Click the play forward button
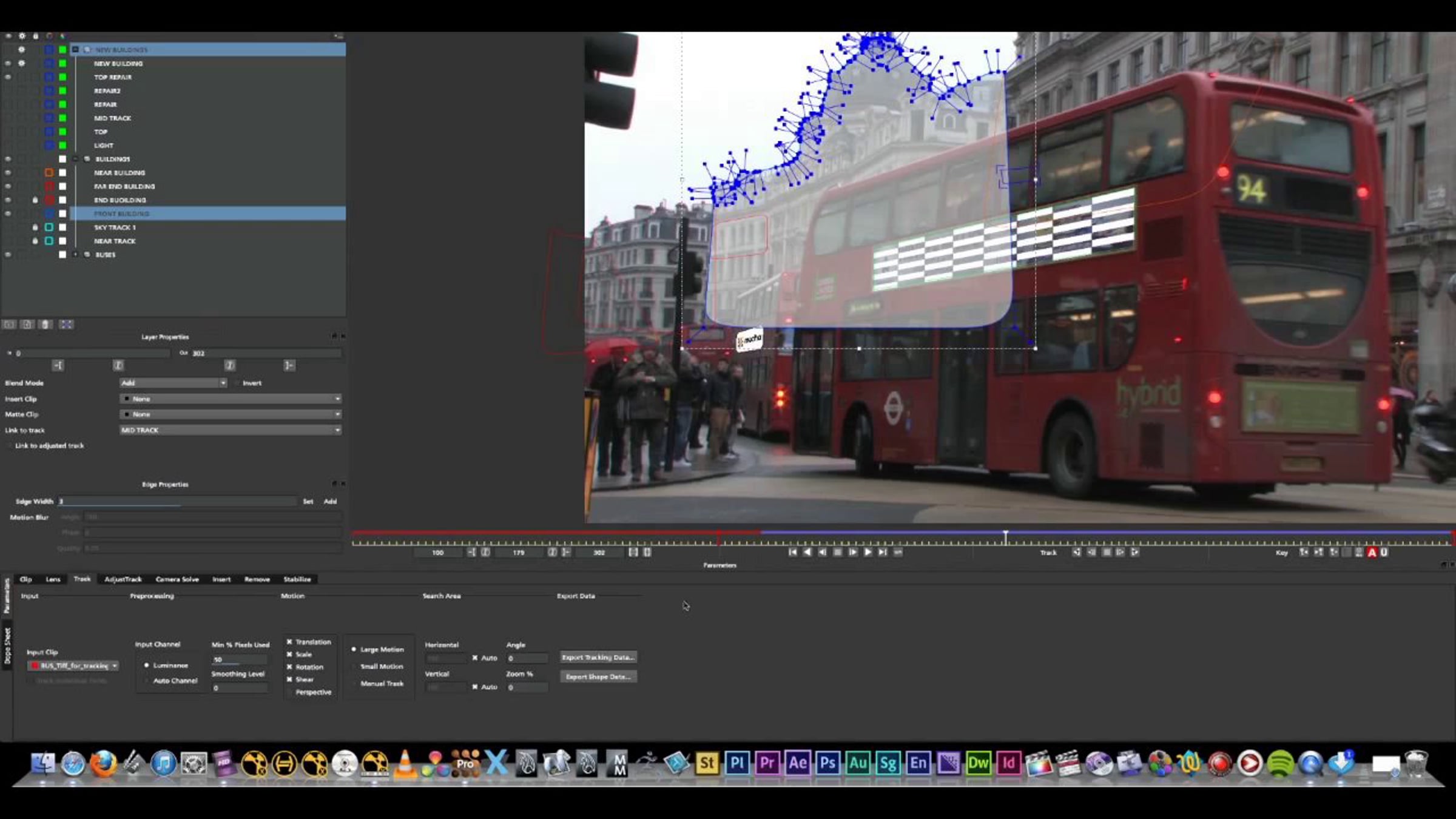The width and height of the screenshot is (1456, 819). [868, 552]
